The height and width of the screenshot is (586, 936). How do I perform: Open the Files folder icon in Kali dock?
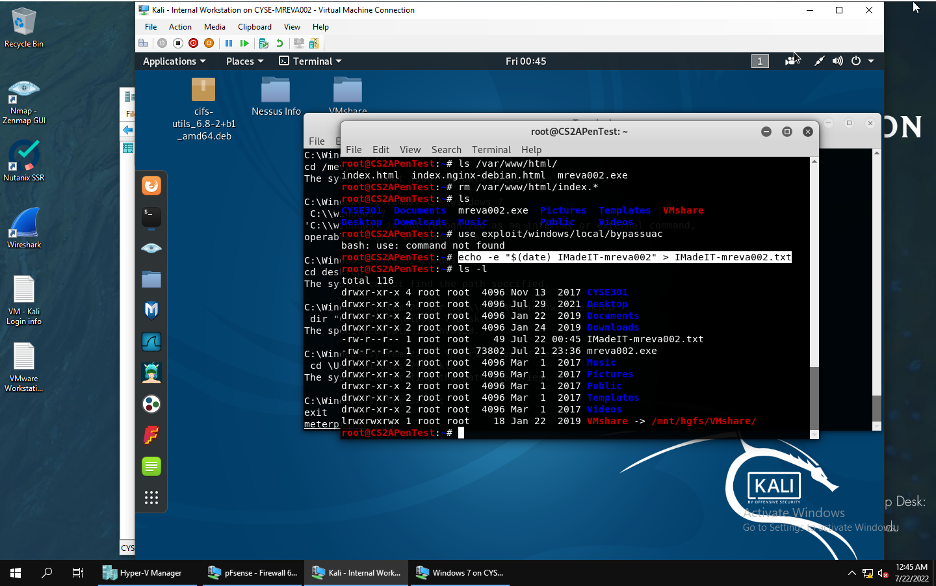pos(151,279)
